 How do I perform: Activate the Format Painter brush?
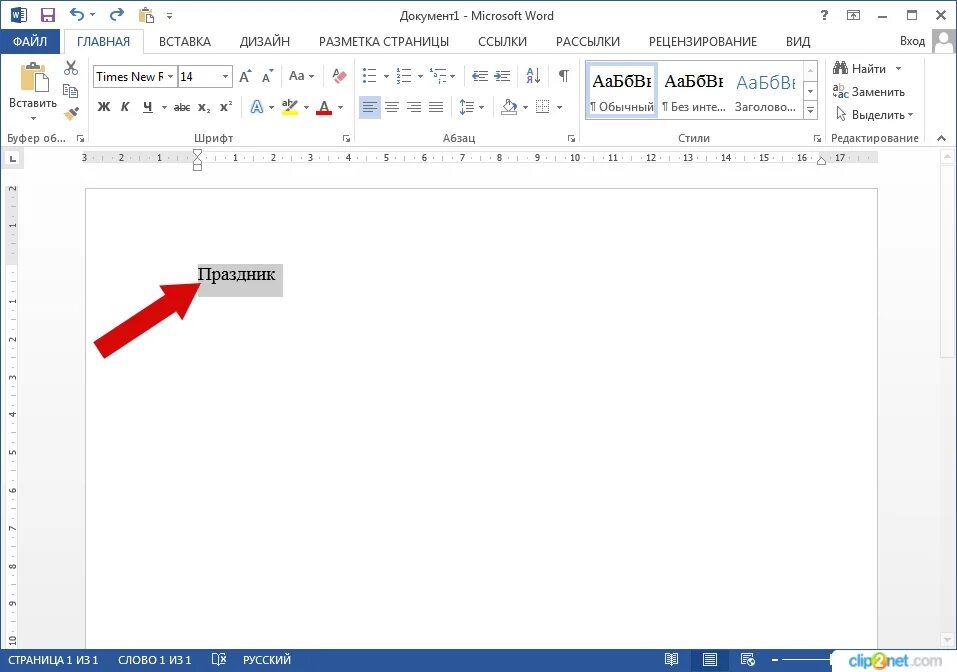click(71, 114)
